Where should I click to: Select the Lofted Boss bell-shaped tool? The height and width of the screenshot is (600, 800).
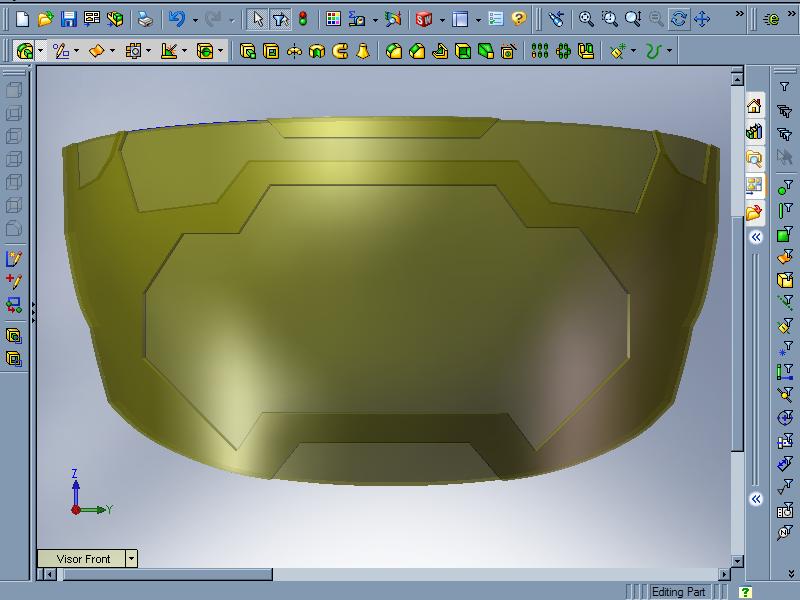[363, 51]
